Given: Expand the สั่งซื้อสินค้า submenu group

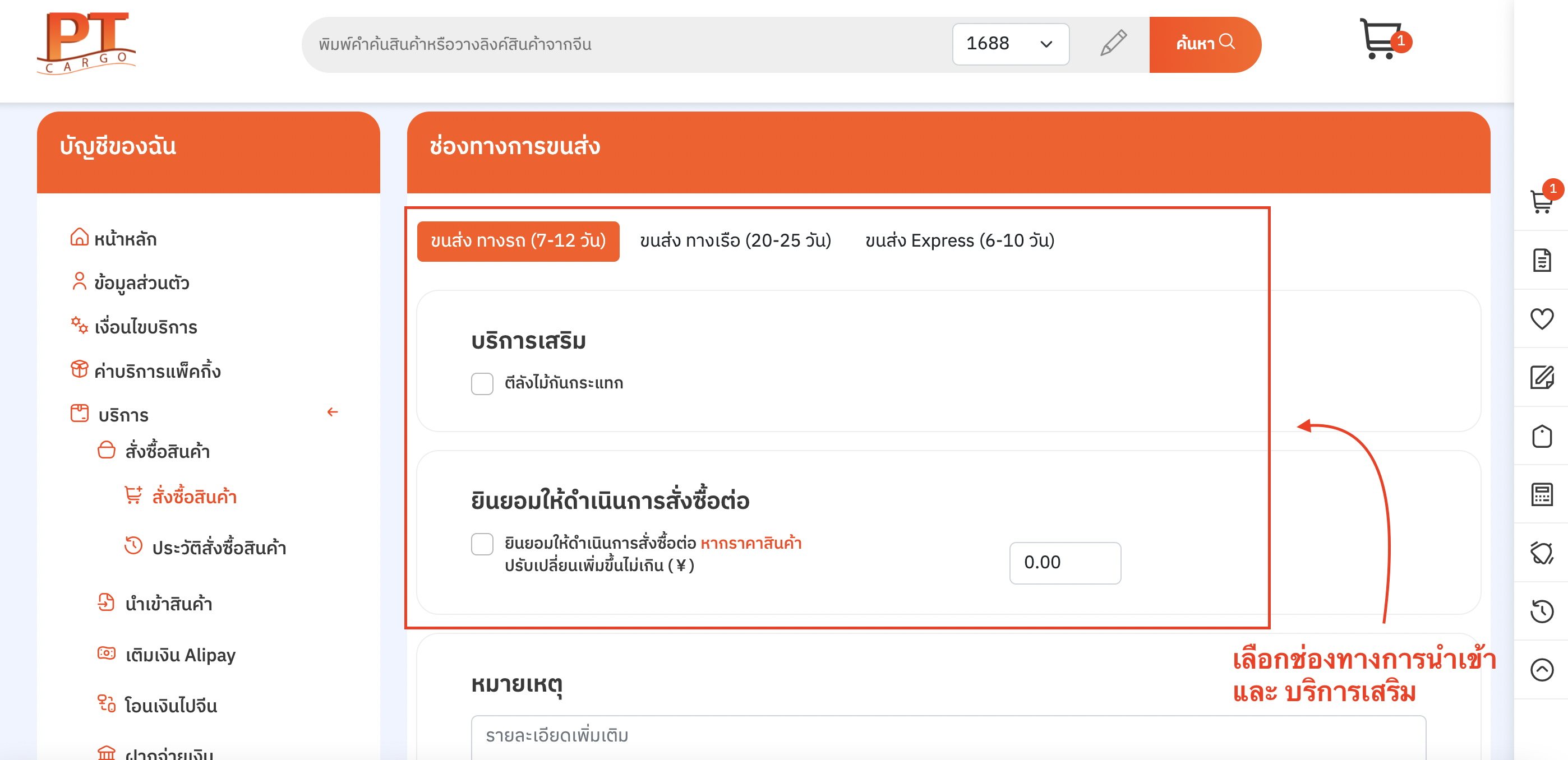Looking at the screenshot, I should [x=167, y=451].
